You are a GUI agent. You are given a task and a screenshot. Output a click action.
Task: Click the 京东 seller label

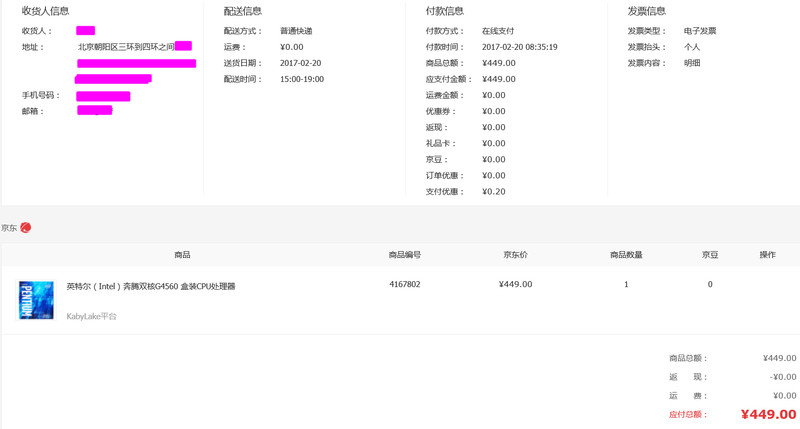coord(9,228)
